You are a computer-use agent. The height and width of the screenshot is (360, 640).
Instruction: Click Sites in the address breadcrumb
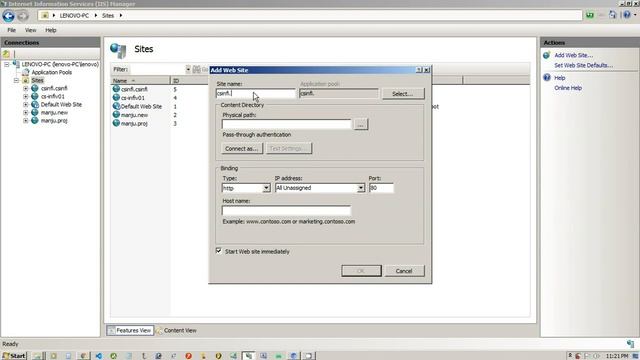point(108,16)
